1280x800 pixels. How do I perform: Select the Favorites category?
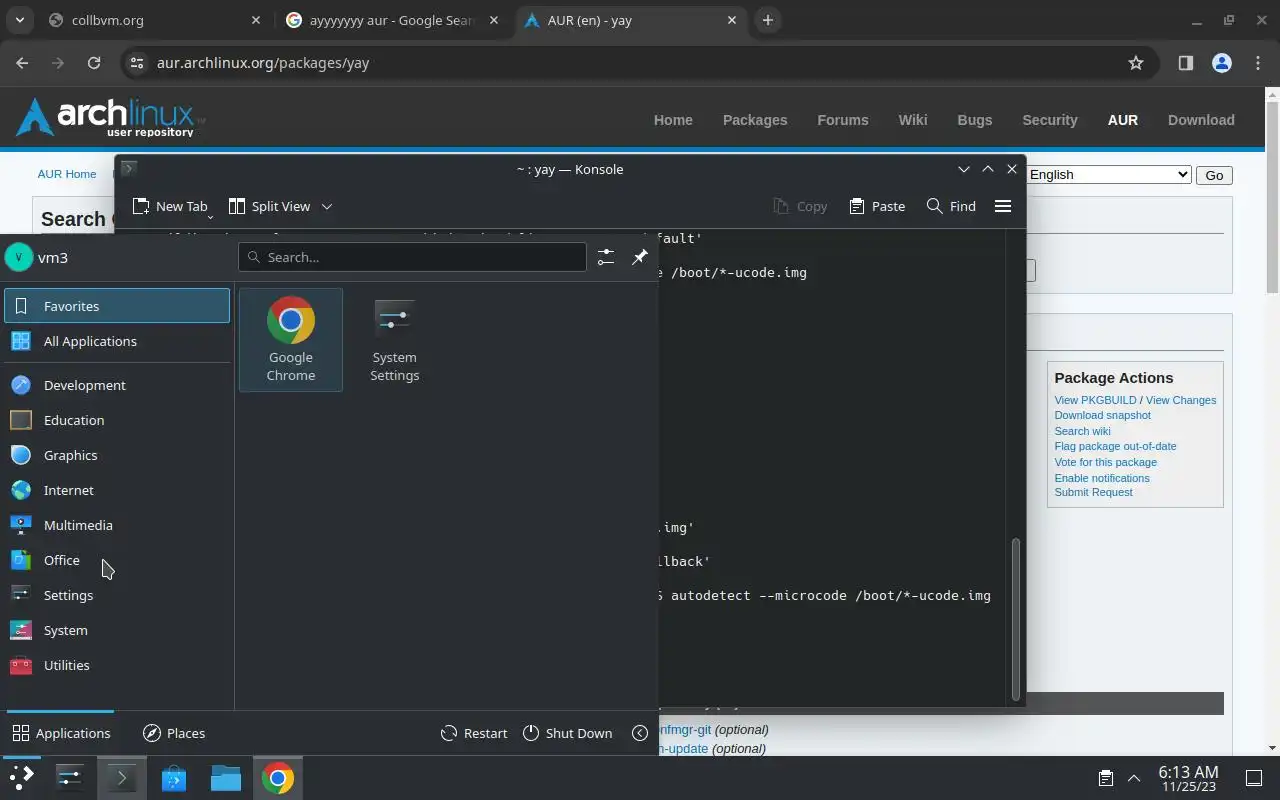pyautogui.click(x=117, y=306)
